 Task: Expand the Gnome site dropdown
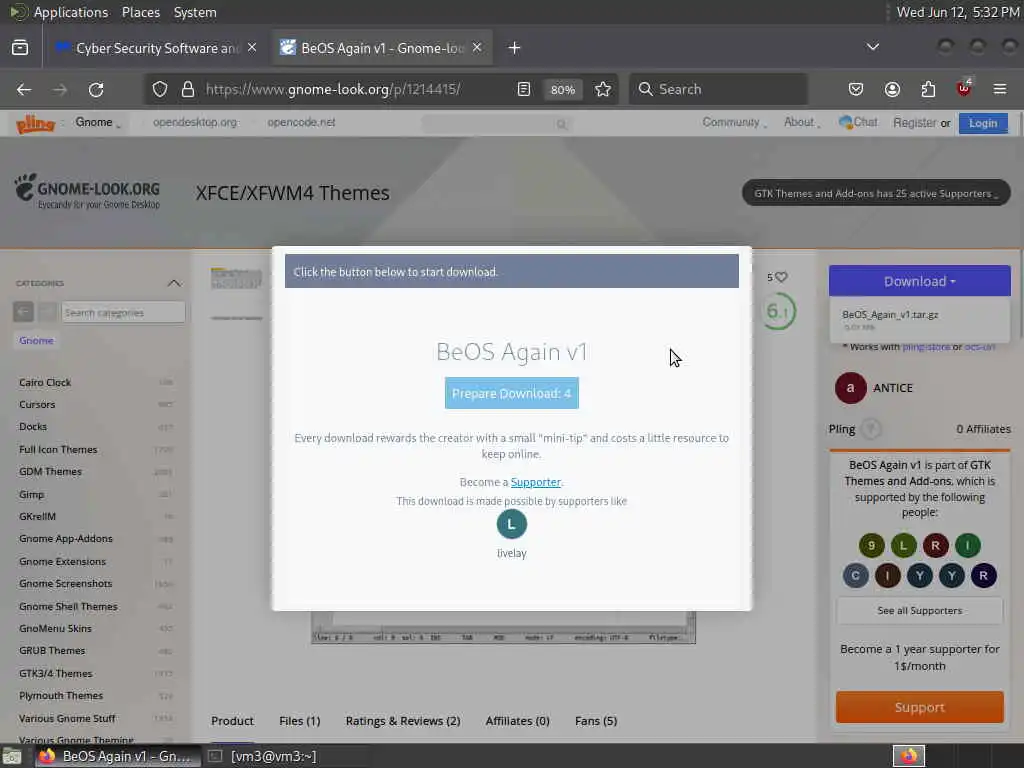[98, 122]
